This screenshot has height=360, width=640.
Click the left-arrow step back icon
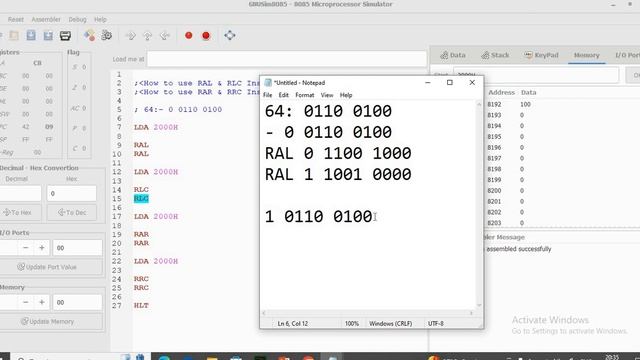click(x=164, y=36)
